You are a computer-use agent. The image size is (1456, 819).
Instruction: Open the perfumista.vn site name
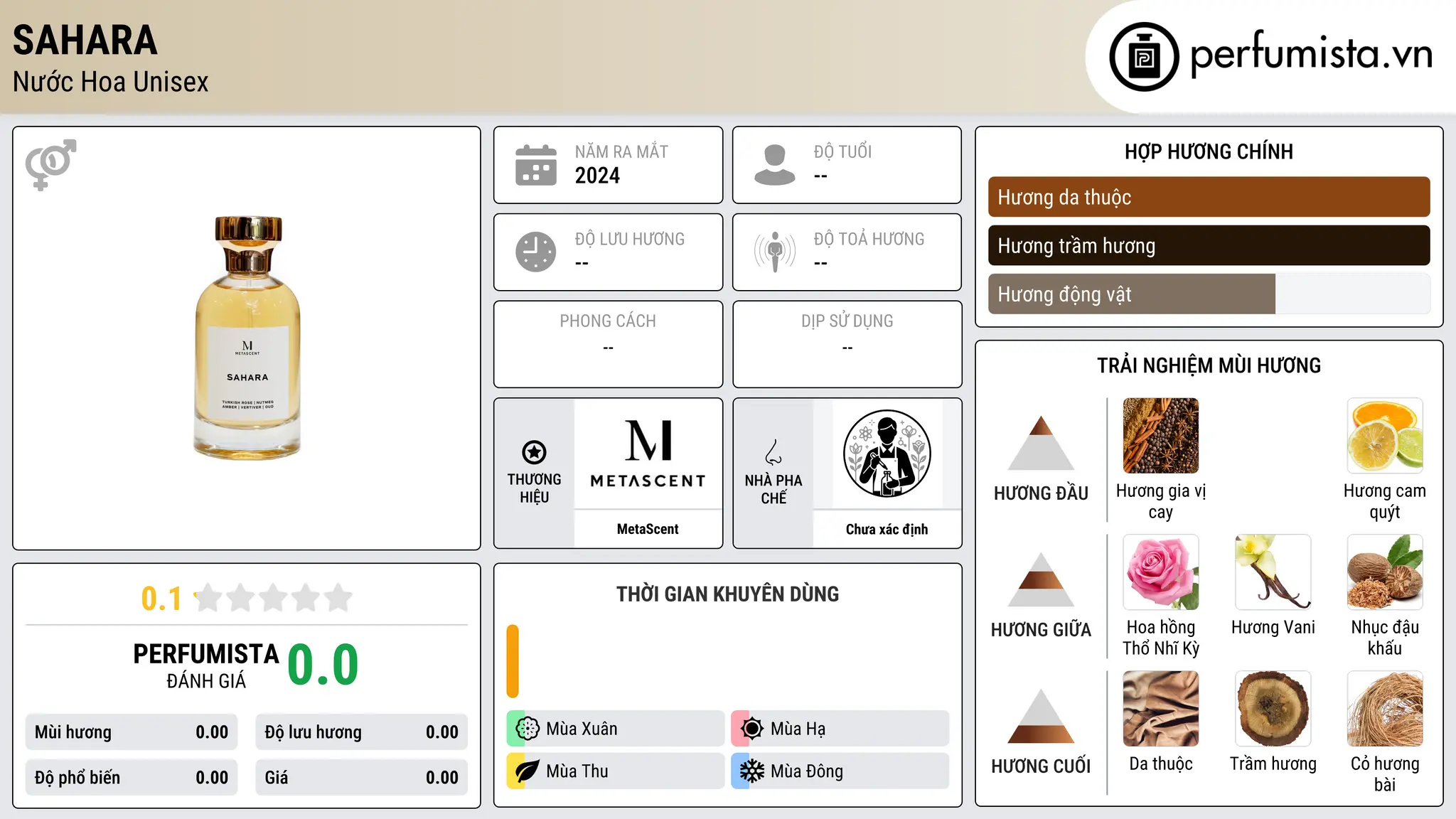point(1312,53)
